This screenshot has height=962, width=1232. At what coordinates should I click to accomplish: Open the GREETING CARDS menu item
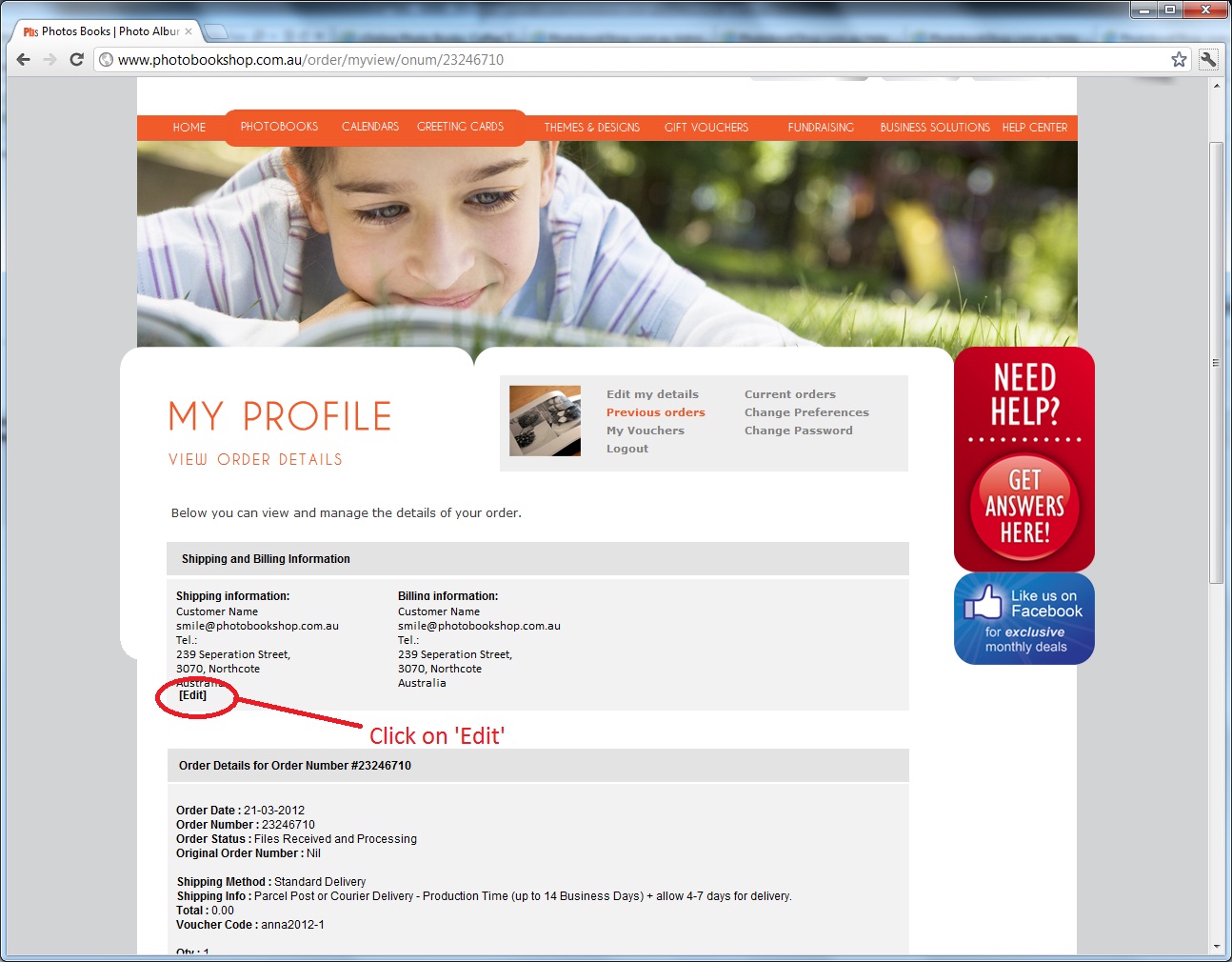[x=460, y=127]
